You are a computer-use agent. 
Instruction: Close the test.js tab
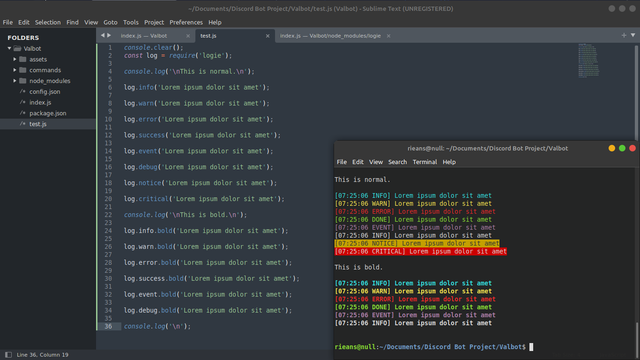tap(267, 36)
